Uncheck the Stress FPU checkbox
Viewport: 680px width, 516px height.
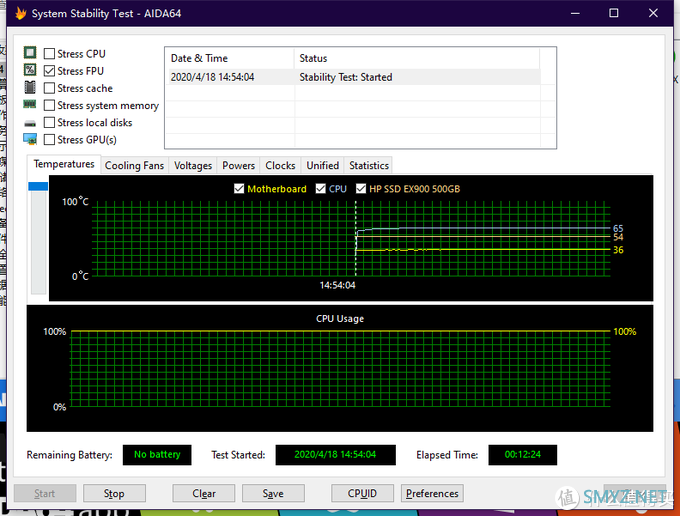49,71
